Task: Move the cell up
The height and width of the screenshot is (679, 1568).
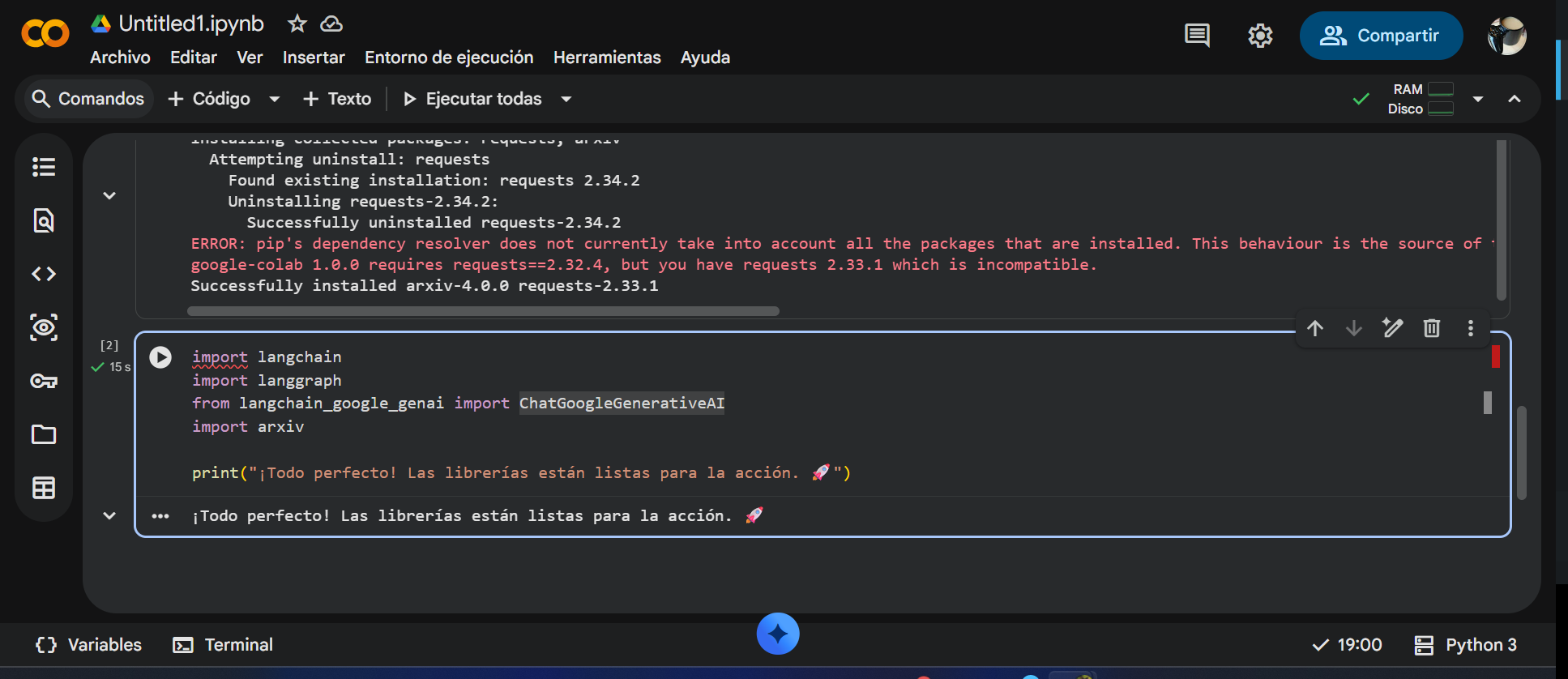Action: point(1315,328)
